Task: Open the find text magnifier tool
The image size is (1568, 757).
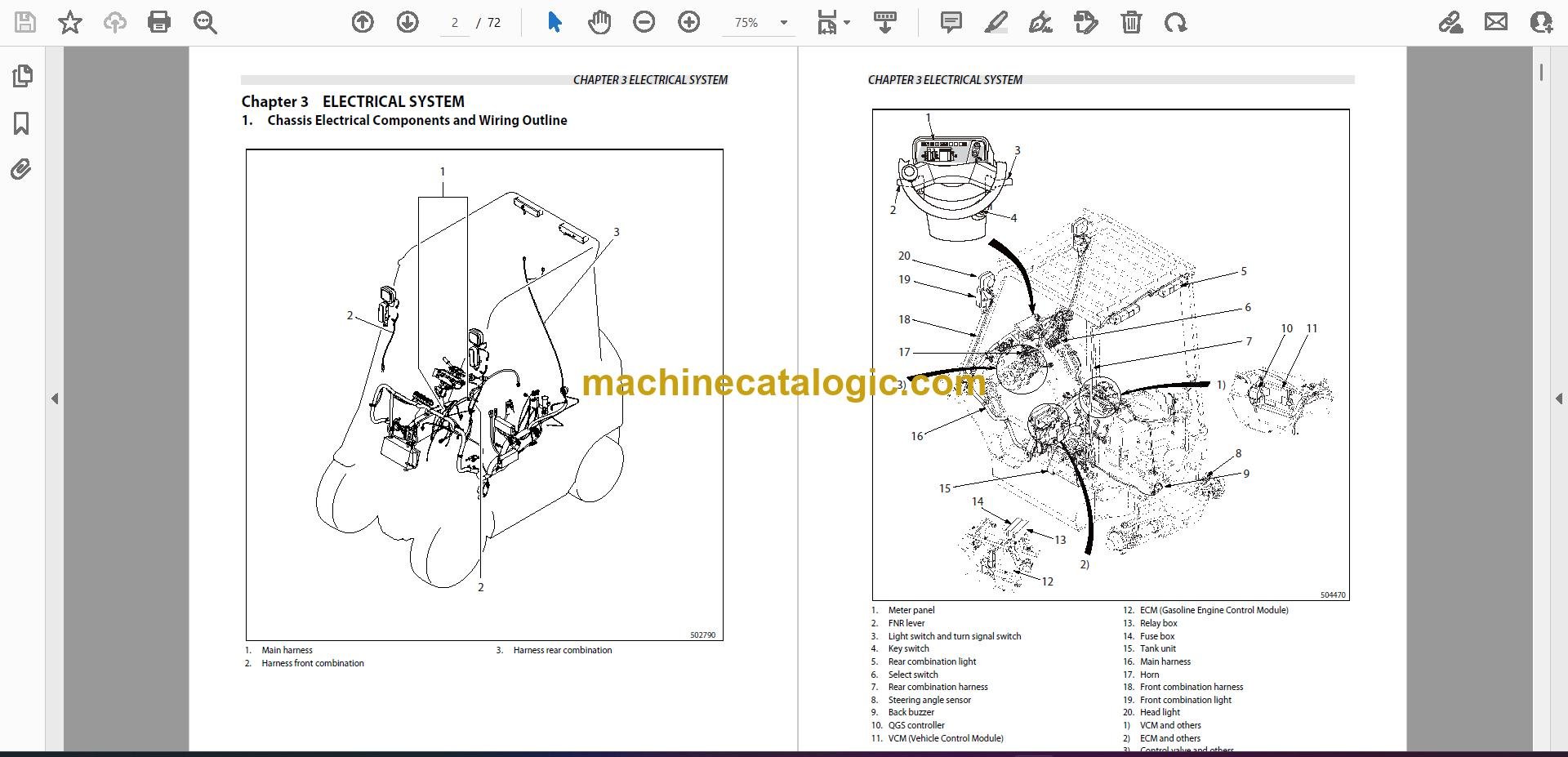Action: [205, 22]
